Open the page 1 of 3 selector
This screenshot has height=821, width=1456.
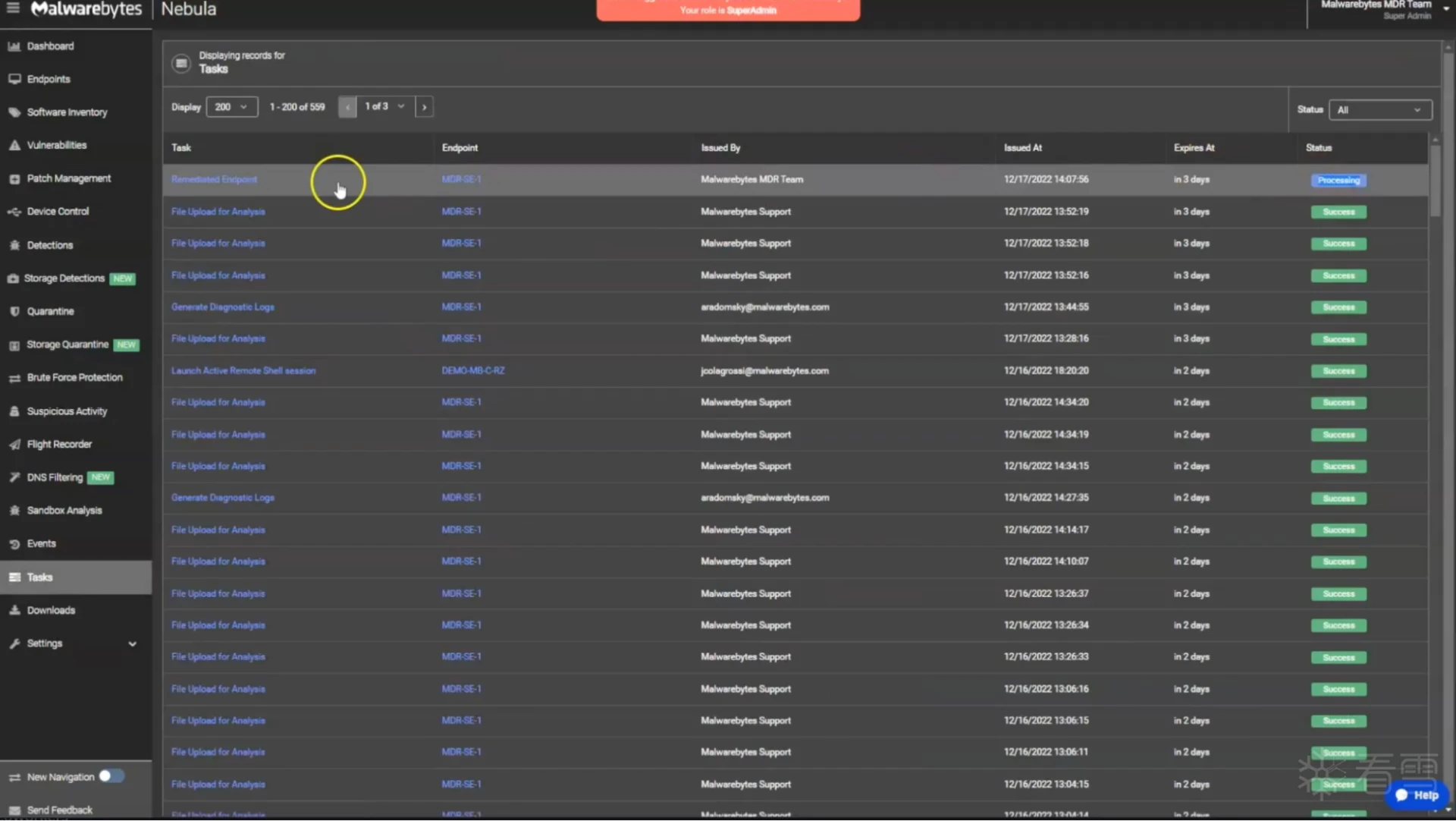click(384, 106)
